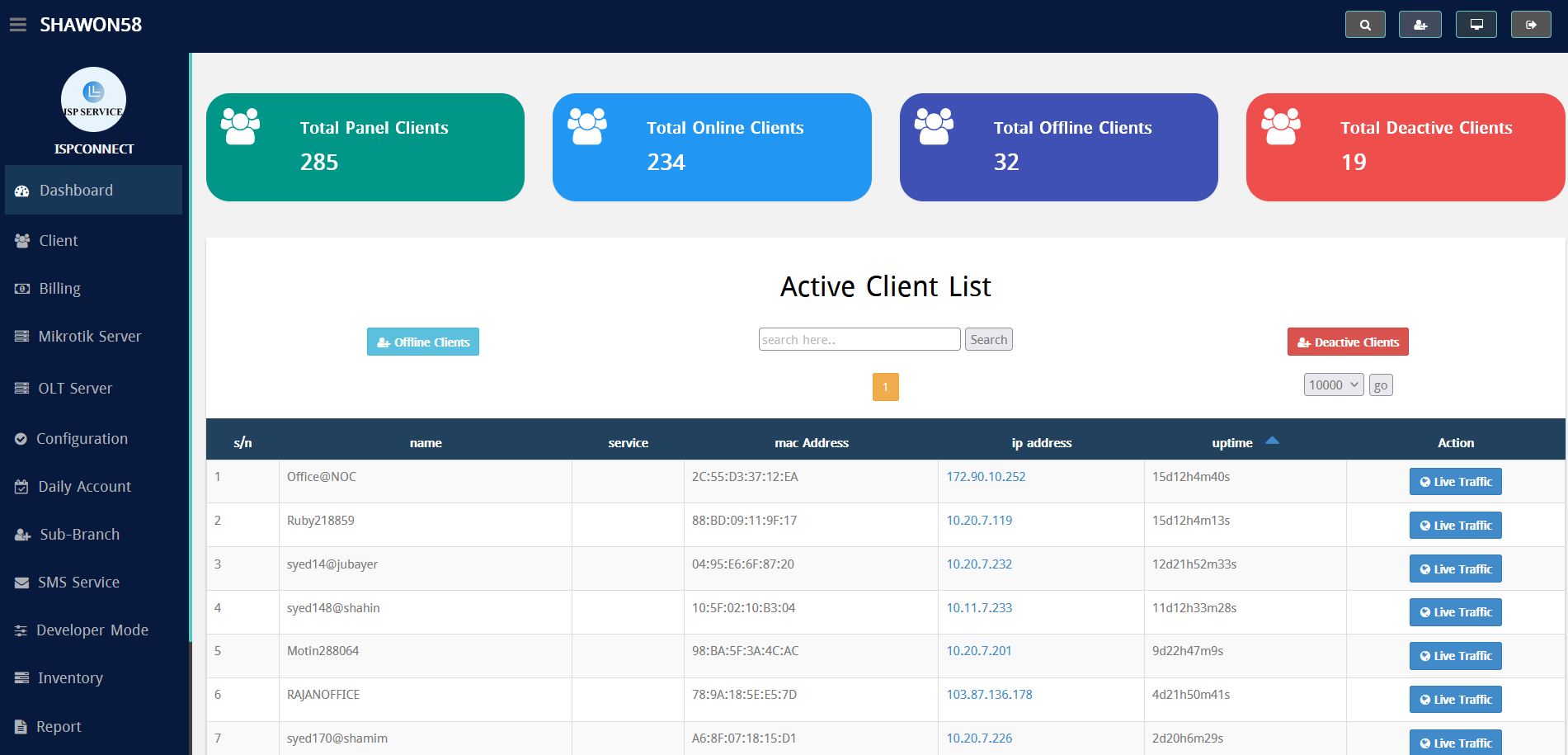This screenshot has height=755, width=1568.
Task: Click the Total Offline Clients users icon
Action: click(934, 126)
